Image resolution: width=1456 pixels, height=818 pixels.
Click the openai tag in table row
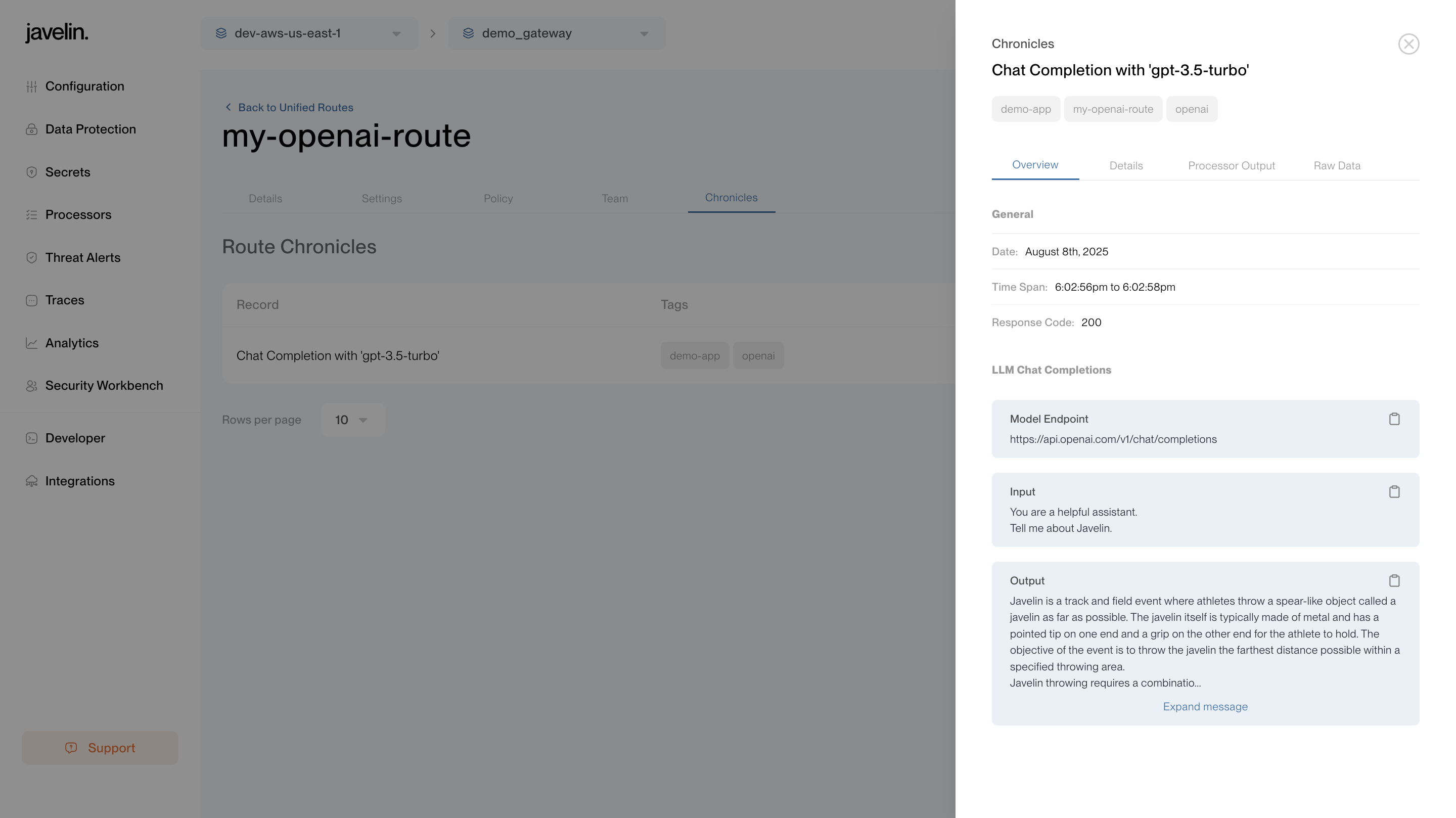[758, 355]
